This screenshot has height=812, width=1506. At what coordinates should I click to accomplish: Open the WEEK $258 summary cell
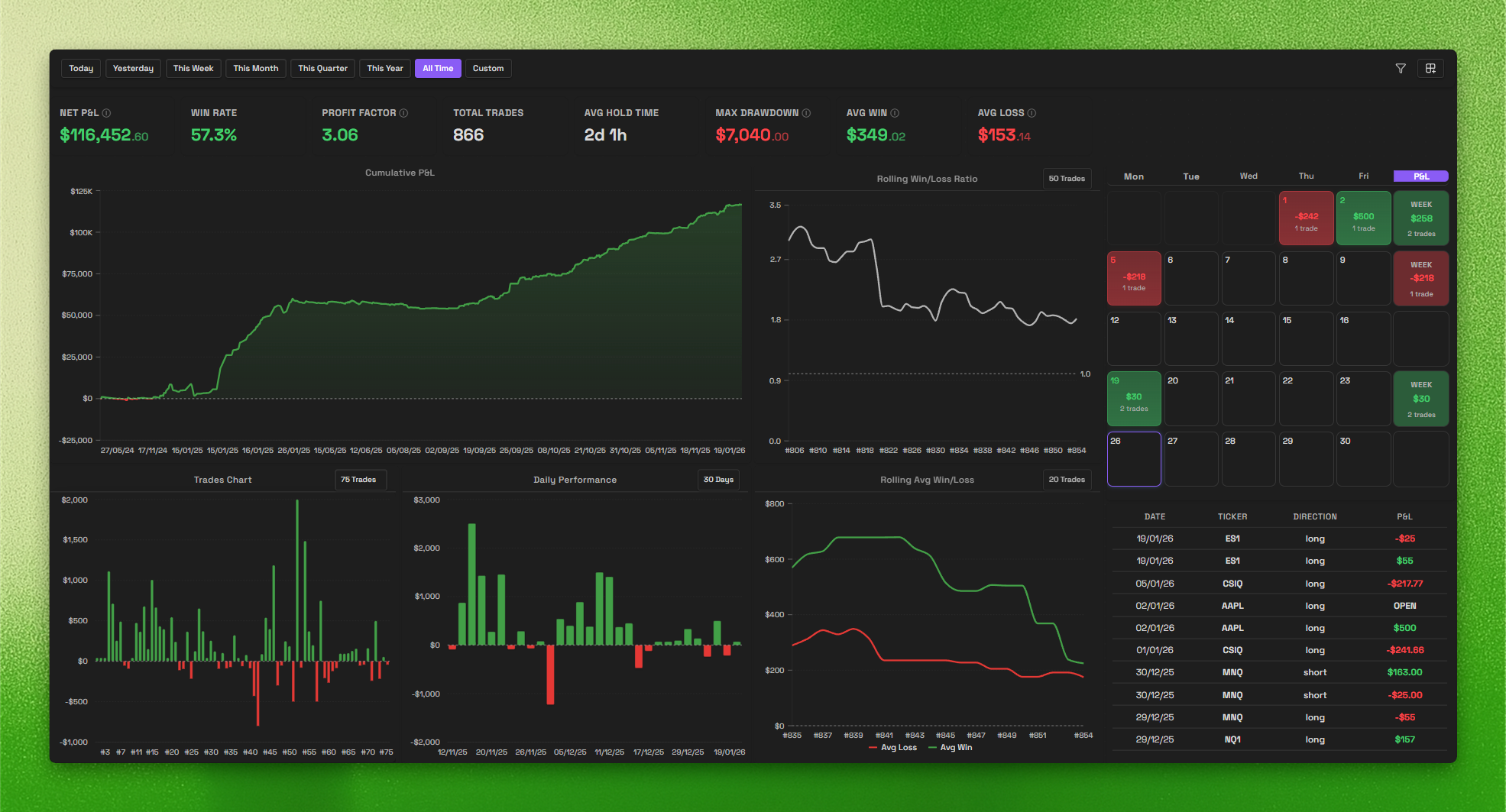[1421, 218]
